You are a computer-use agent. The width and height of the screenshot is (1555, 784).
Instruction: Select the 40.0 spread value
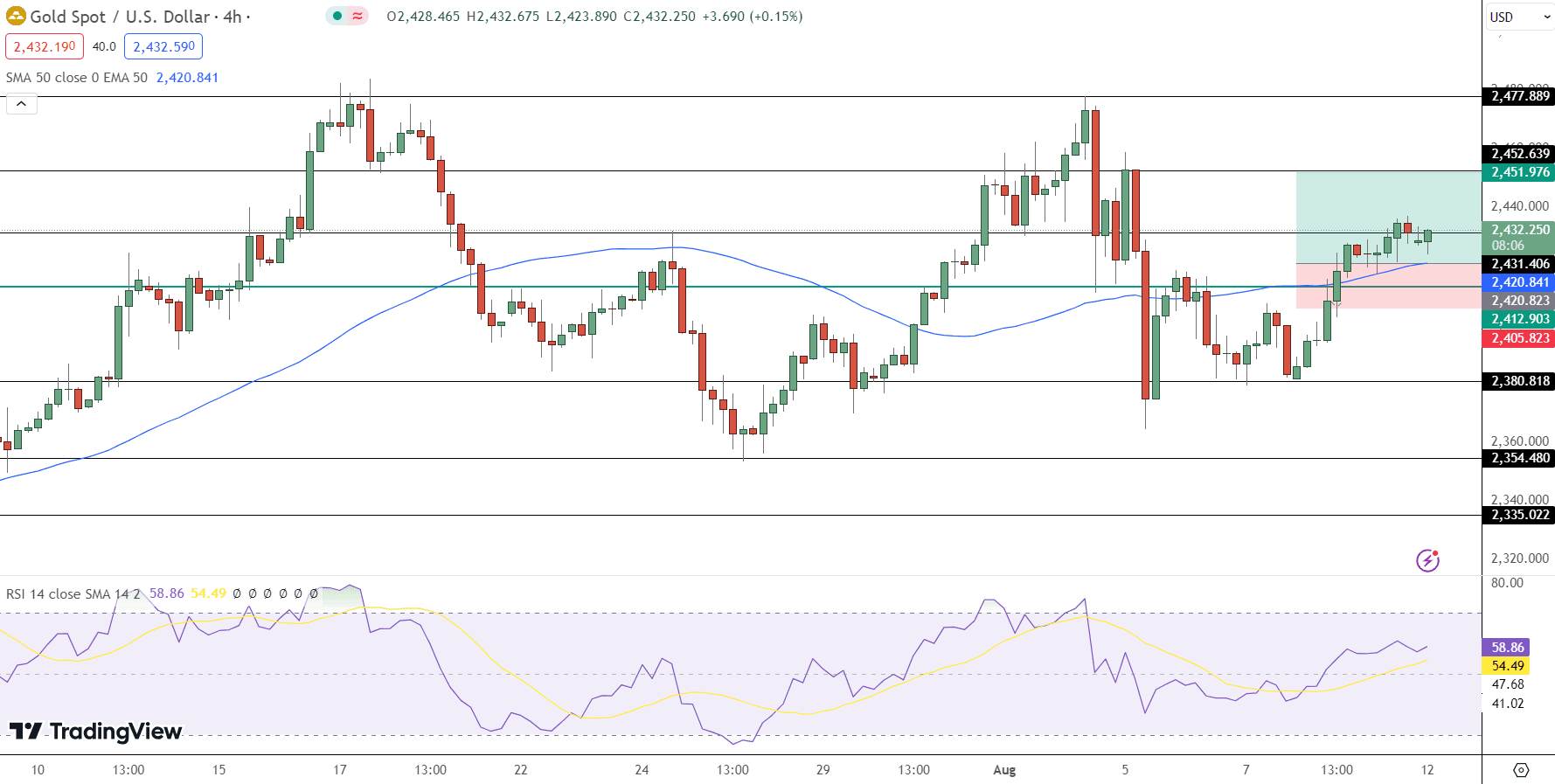(104, 46)
